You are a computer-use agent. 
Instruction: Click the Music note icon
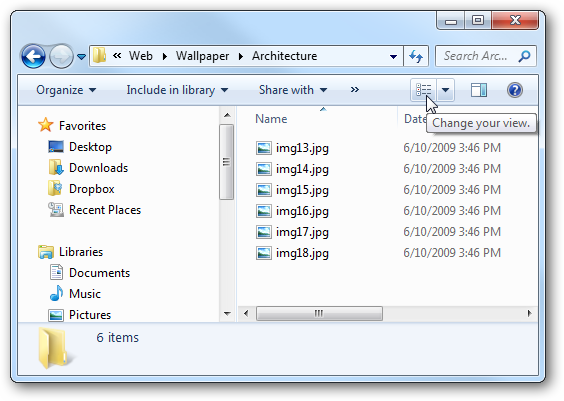(x=56, y=293)
